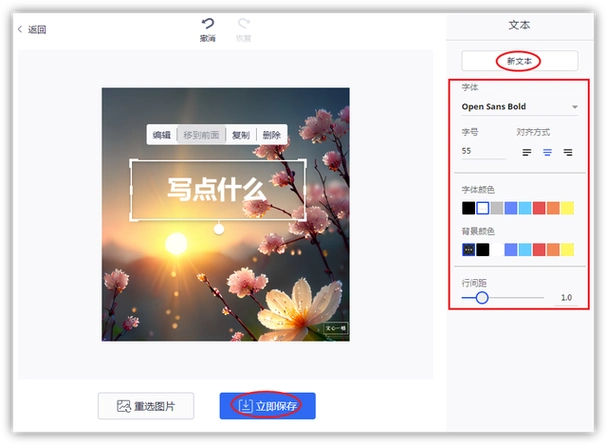Choose the yellow background color swatch
Screen dimensions: 607x445
click(566, 249)
